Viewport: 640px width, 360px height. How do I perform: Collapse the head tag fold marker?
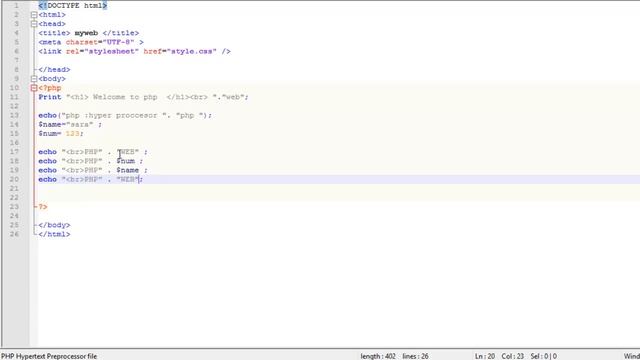tap(34, 24)
